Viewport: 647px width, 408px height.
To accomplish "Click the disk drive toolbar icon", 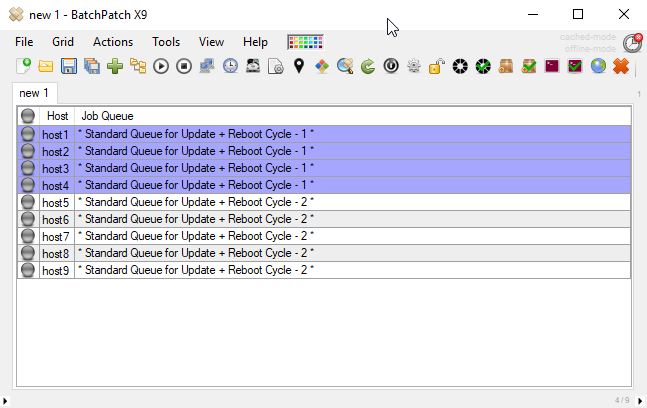I will point(253,66).
